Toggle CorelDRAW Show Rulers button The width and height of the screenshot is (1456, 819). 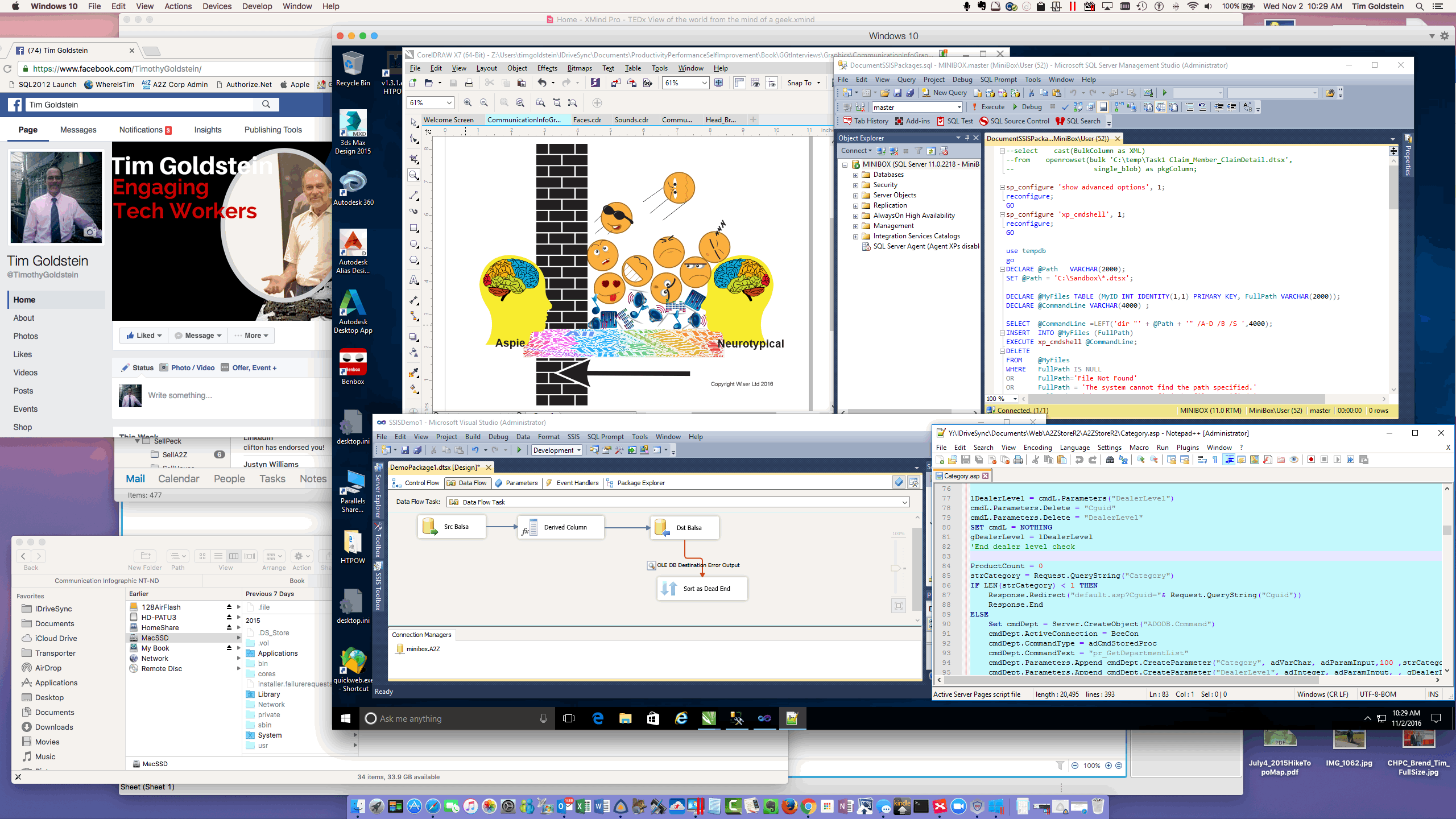pos(739,83)
